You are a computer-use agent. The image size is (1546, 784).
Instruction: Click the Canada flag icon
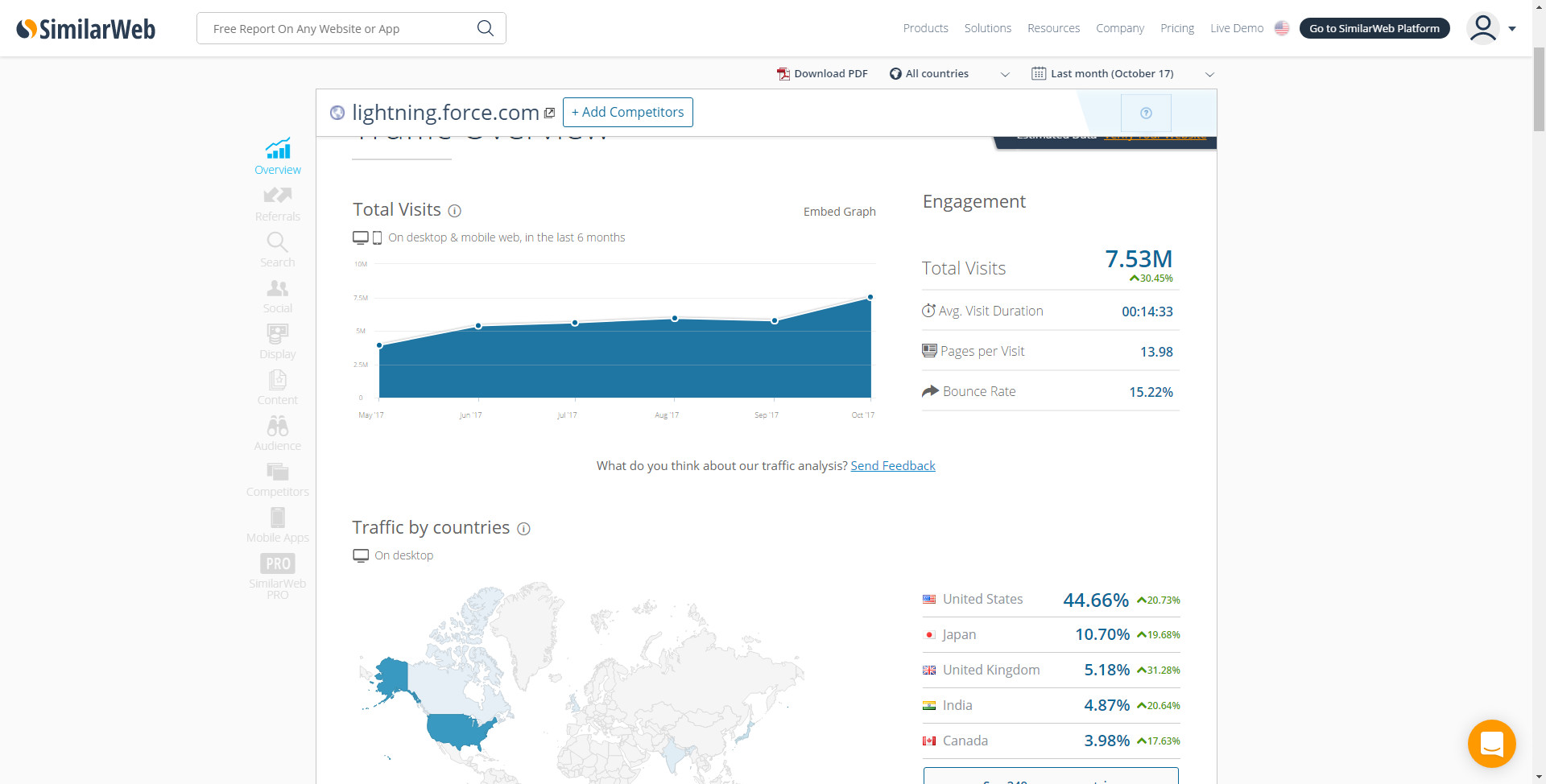pos(929,741)
